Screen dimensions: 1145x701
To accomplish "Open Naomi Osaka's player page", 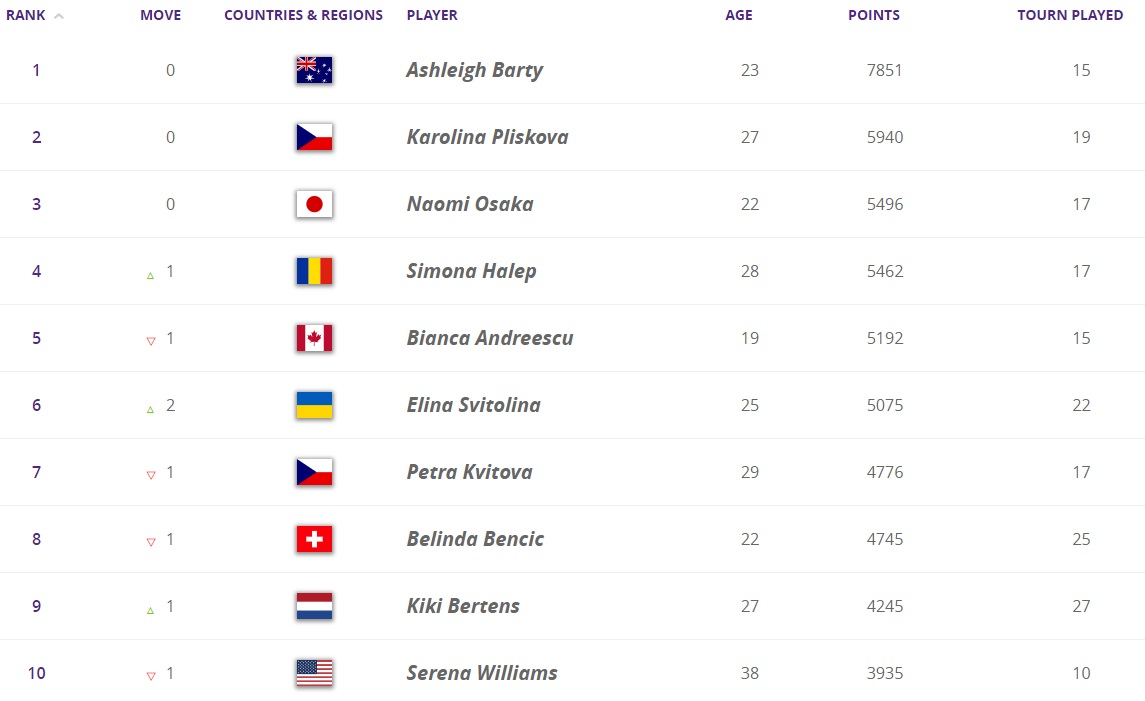I will pyautogui.click(x=469, y=204).
